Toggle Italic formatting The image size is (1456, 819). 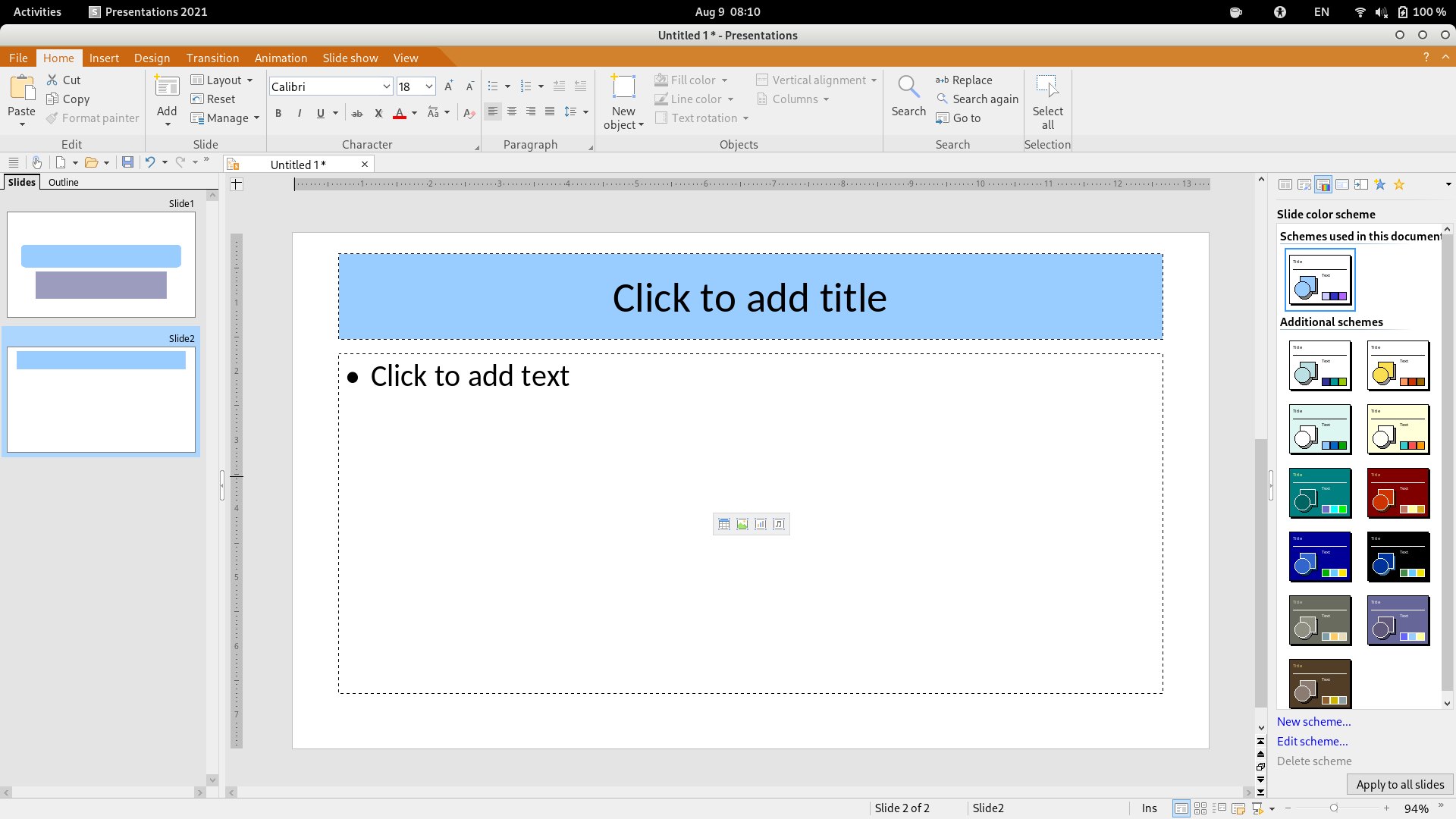(x=300, y=113)
